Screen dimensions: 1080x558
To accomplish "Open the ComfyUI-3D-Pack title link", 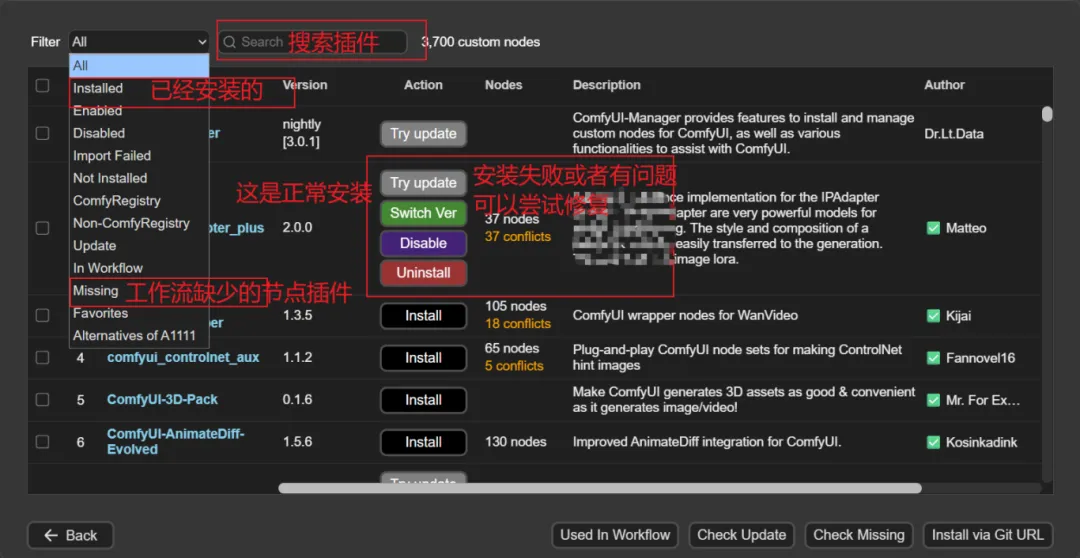I will (163, 400).
